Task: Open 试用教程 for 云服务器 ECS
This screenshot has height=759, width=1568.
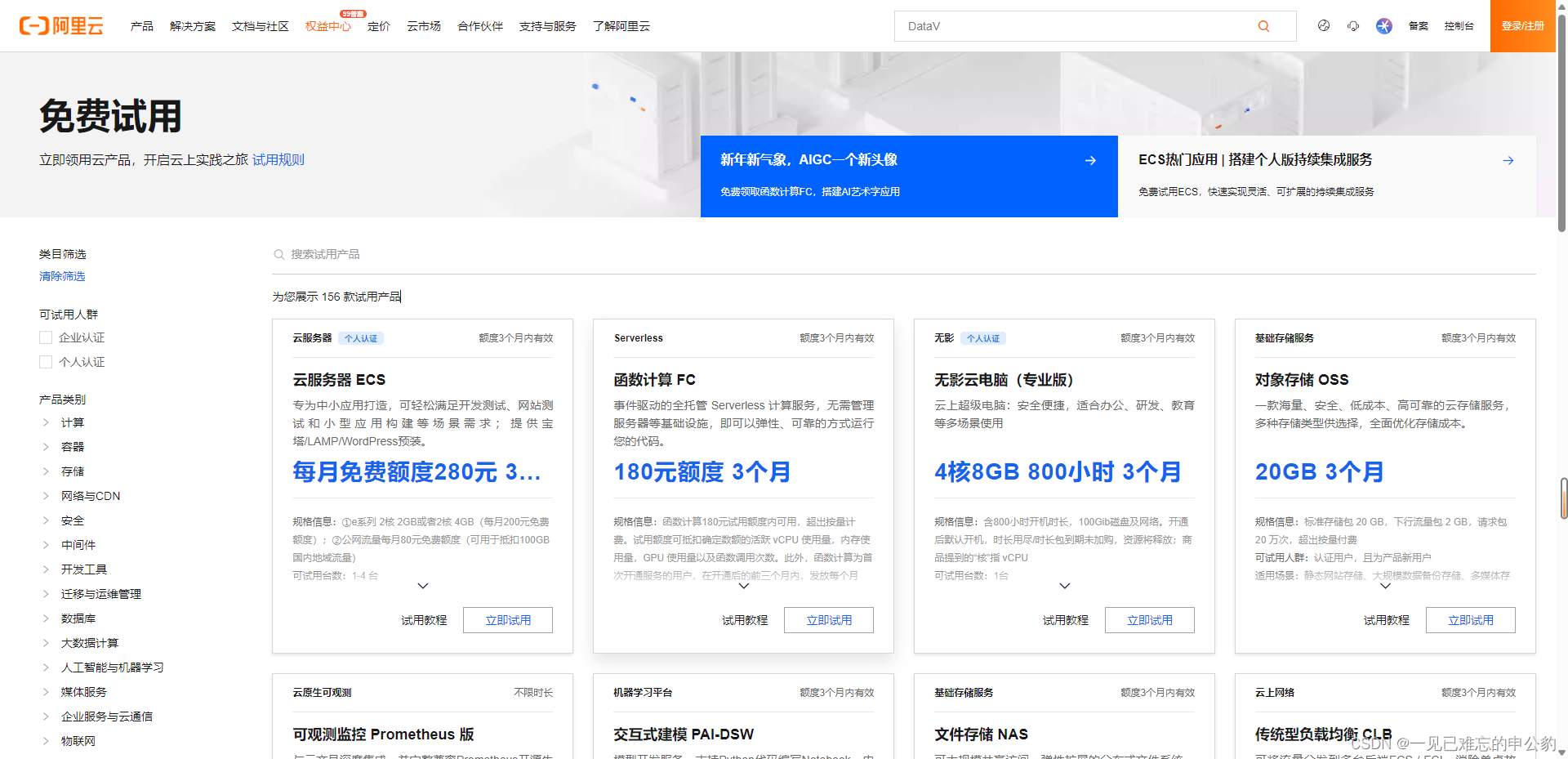Action: [x=424, y=620]
